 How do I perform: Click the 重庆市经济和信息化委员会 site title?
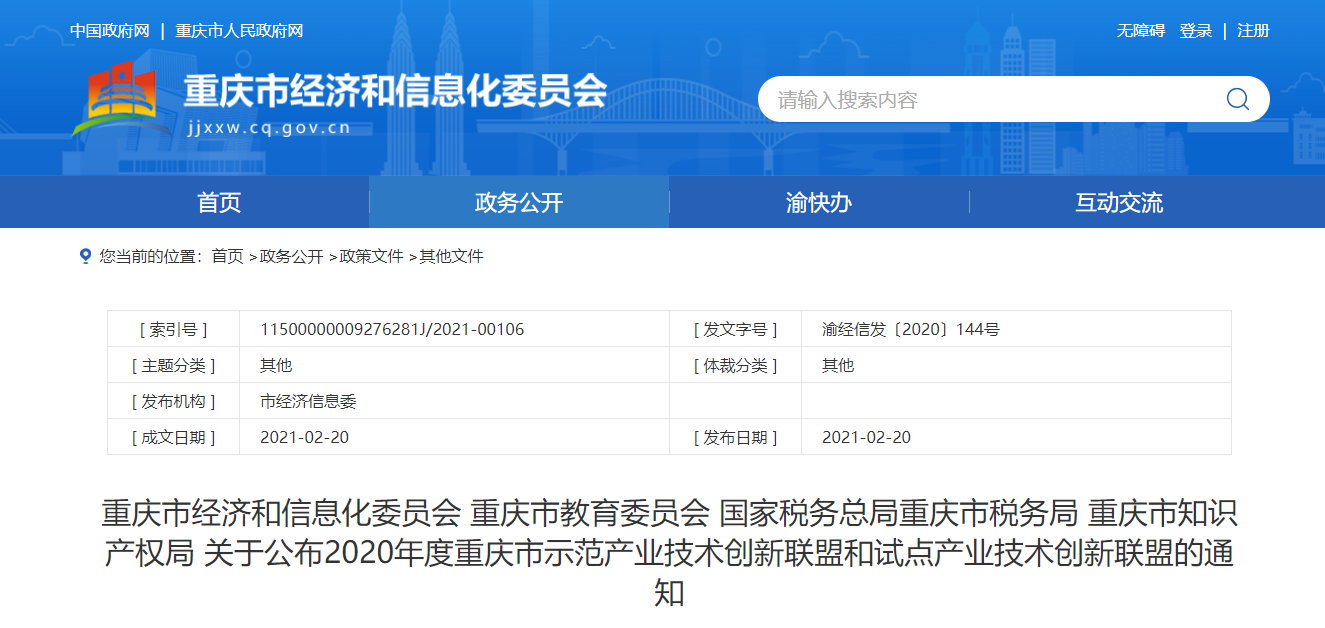click(x=395, y=91)
